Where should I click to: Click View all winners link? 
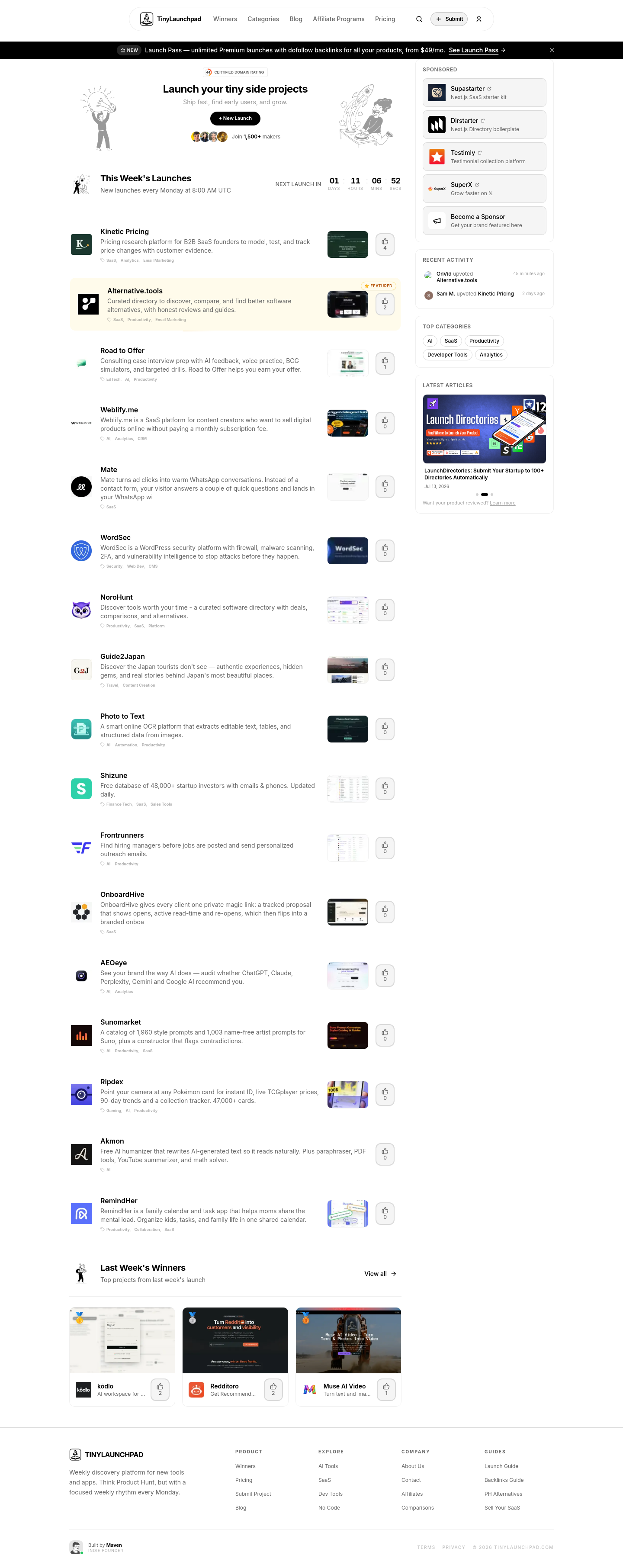pos(380,1273)
